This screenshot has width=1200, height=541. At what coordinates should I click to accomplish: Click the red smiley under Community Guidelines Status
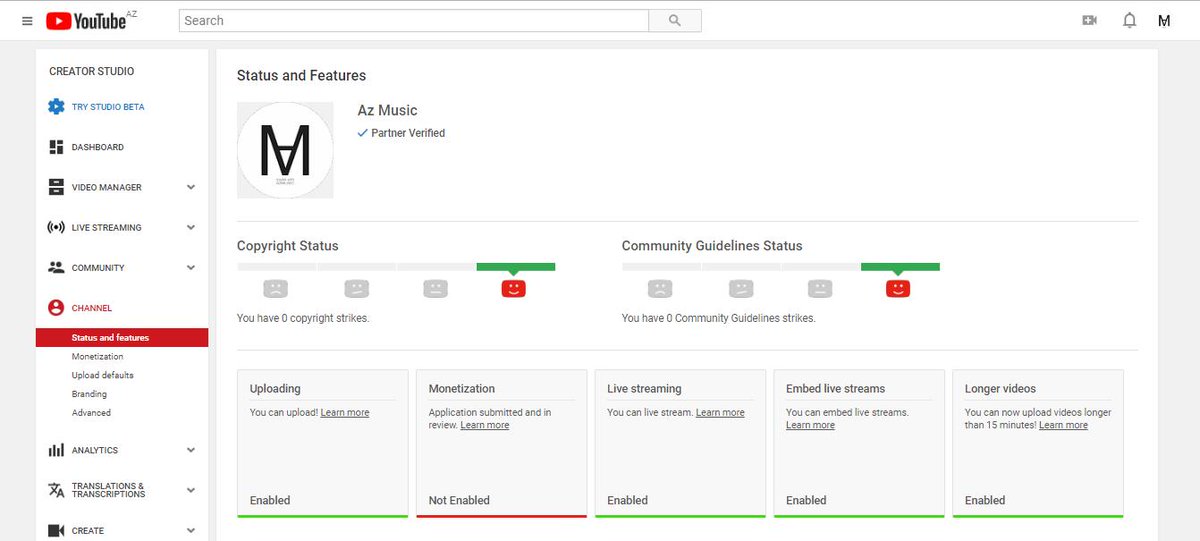click(x=898, y=288)
